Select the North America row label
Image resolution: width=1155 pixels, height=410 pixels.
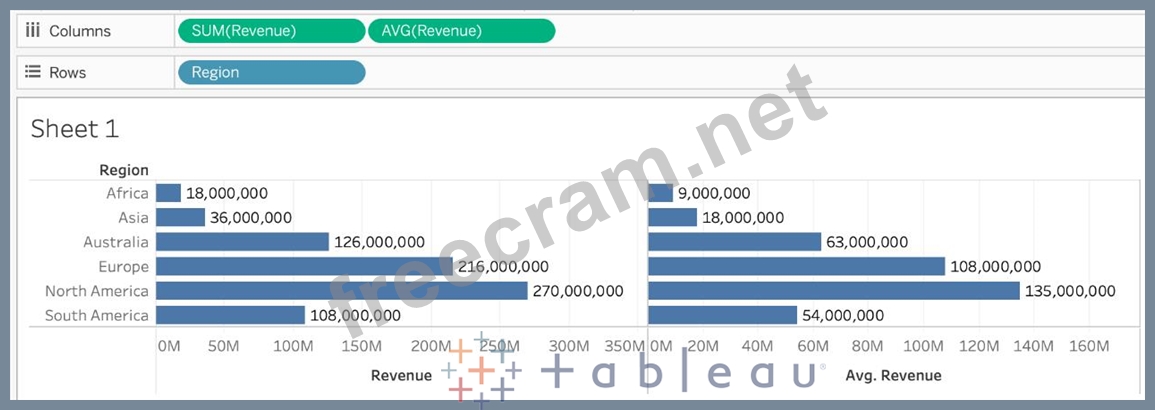[x=97, y=291]
